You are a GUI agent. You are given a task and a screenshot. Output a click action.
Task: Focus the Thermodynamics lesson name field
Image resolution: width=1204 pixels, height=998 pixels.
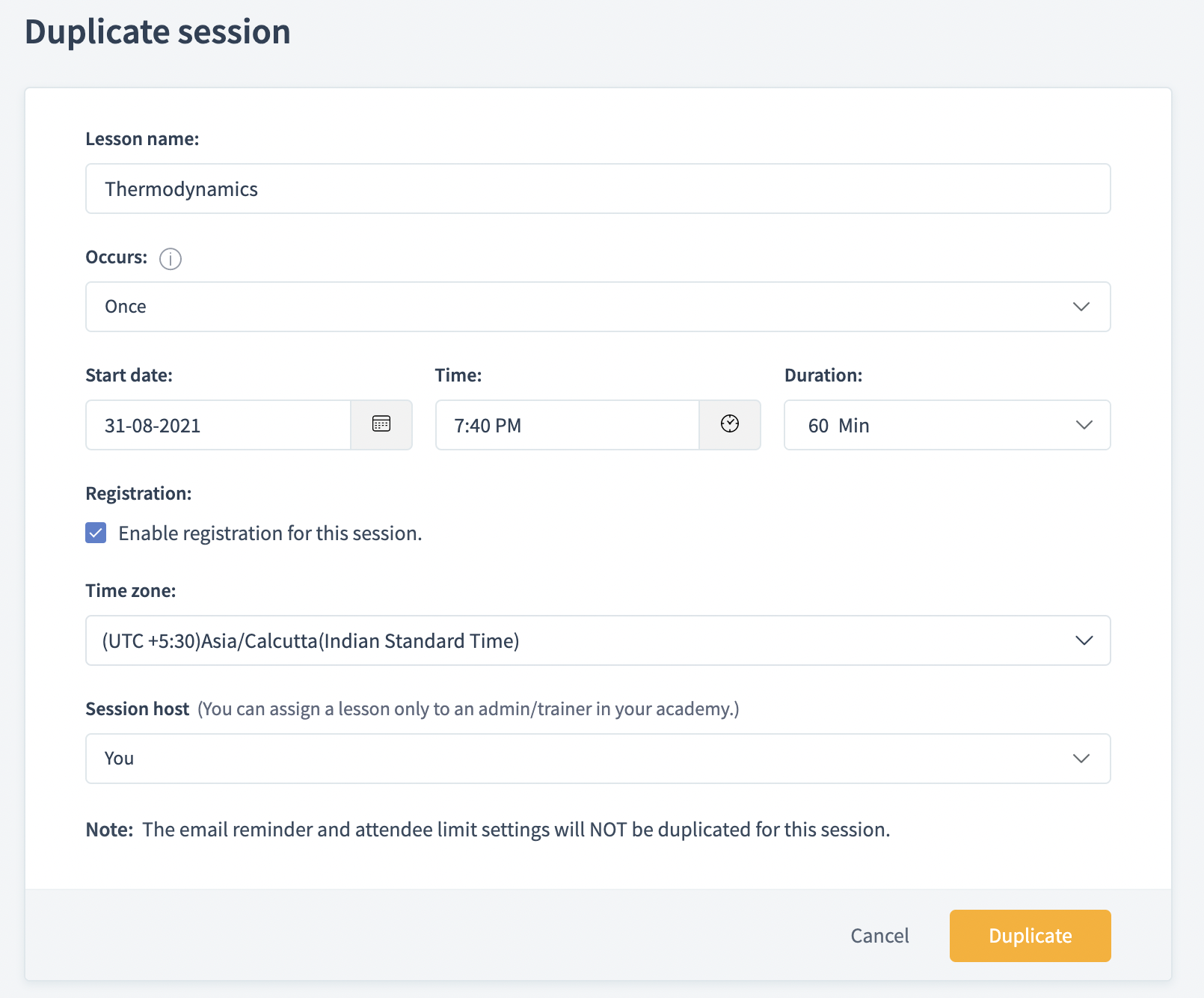coord(597,189)
